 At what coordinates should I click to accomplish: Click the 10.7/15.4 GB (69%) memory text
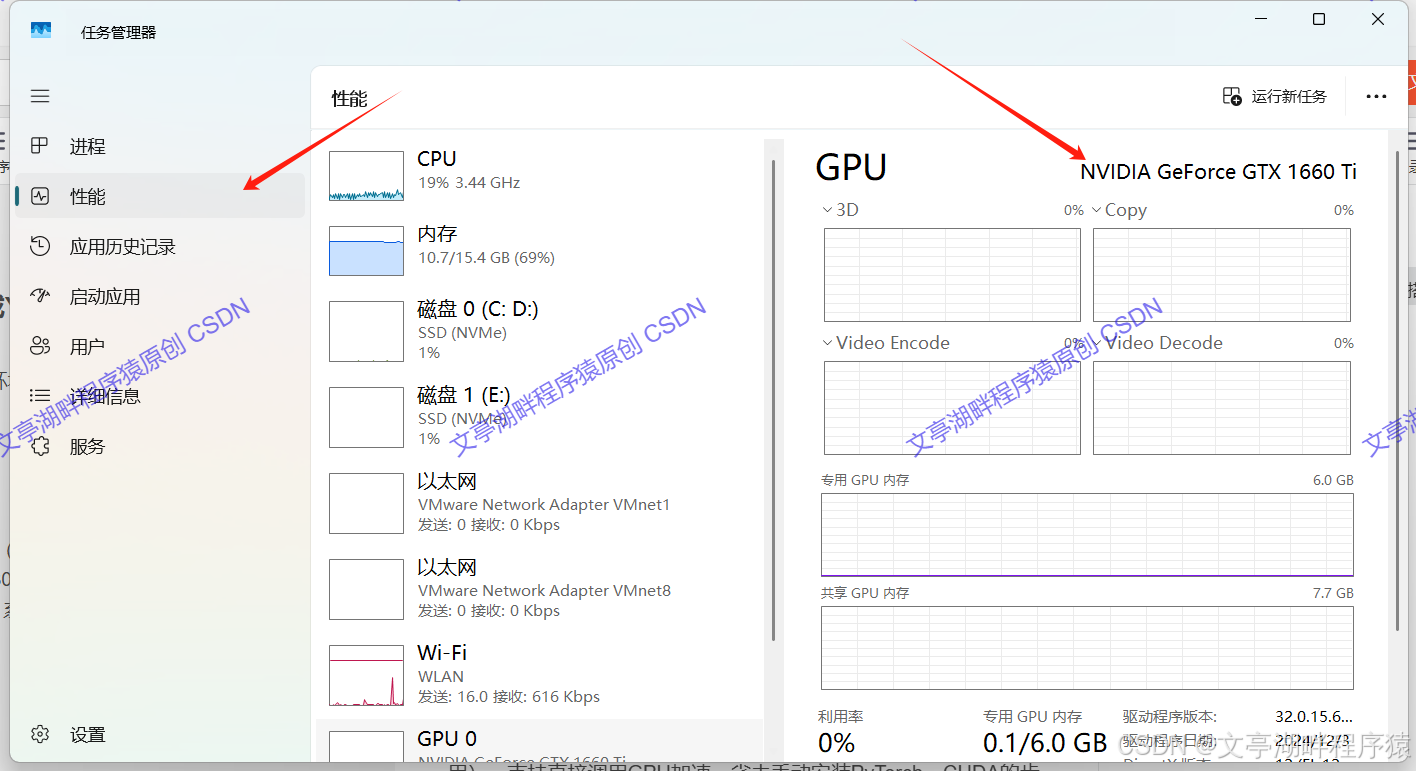pyautogui.click(x=486, y=258)
